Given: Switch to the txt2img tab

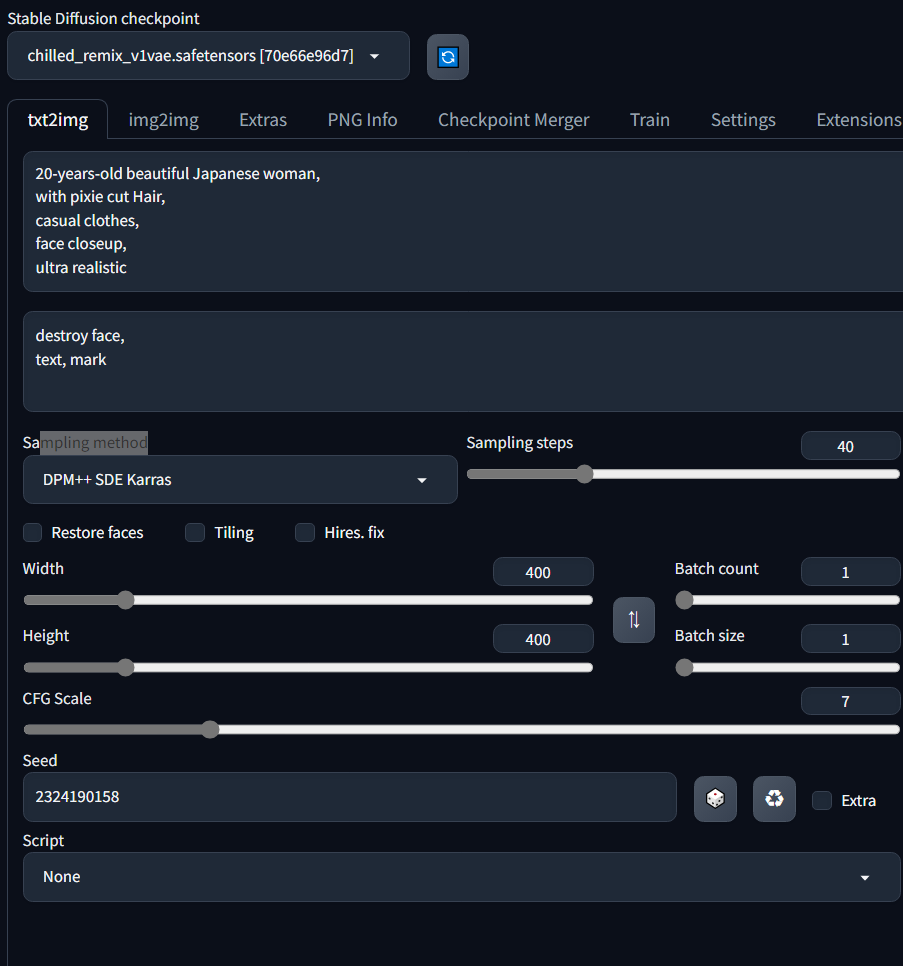Looking at the screenshot, I should (x=58, y=120).
